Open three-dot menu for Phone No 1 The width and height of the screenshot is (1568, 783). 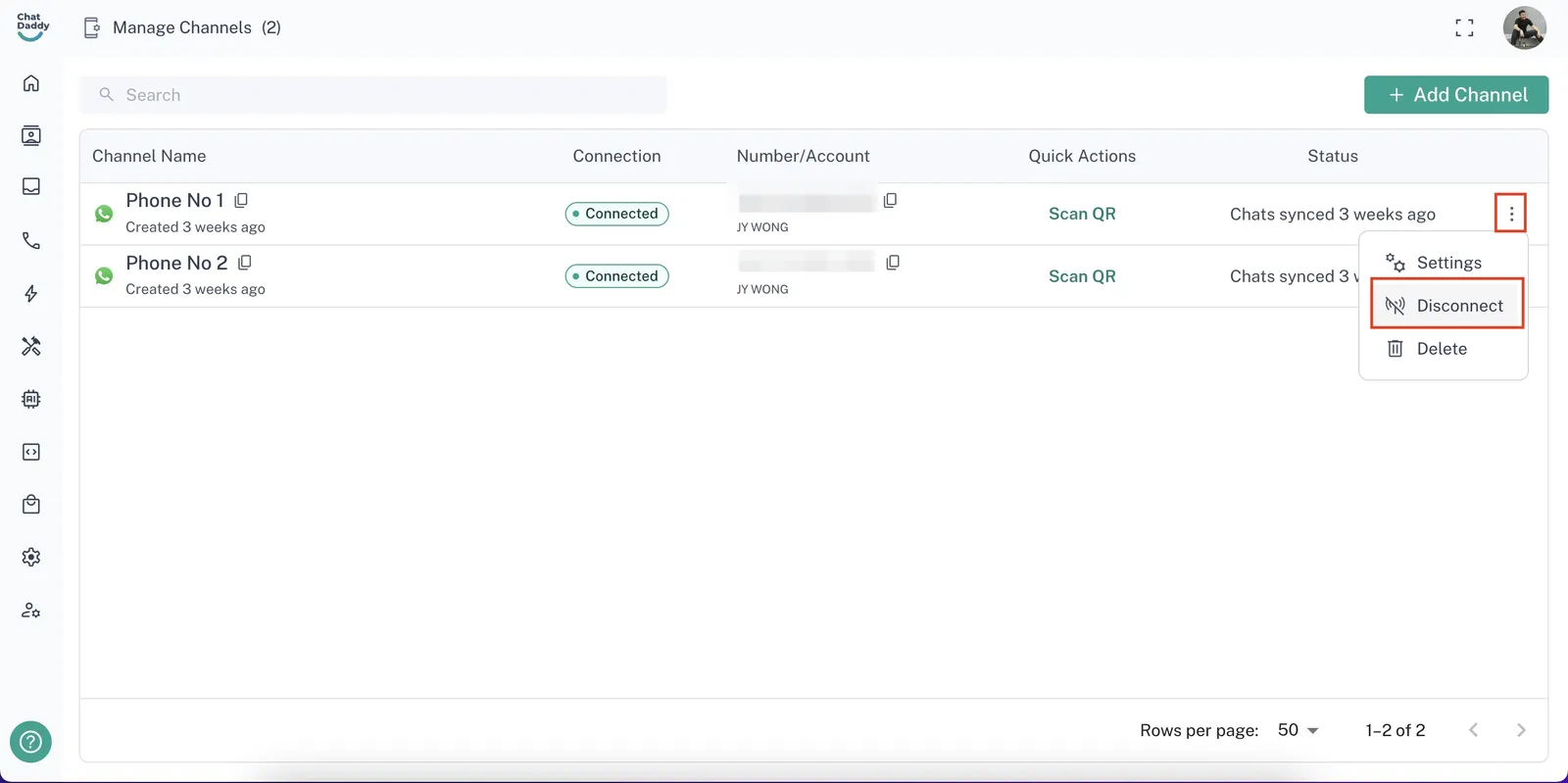(1510, 213)
